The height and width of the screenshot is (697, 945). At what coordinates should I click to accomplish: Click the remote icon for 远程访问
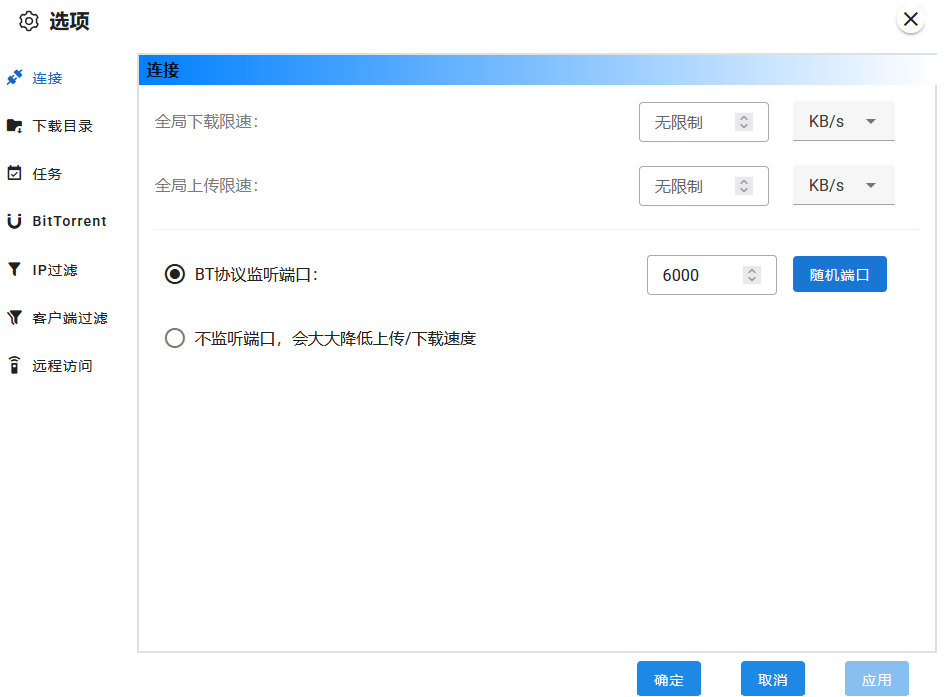(14, 366)
